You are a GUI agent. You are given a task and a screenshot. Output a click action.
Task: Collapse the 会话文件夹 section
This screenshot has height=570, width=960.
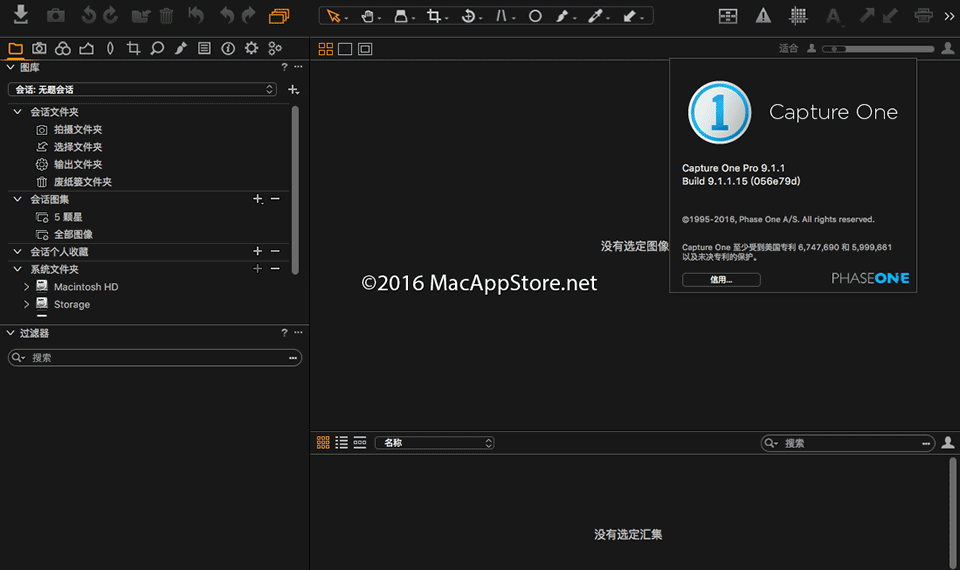click(x=17, y=112)
